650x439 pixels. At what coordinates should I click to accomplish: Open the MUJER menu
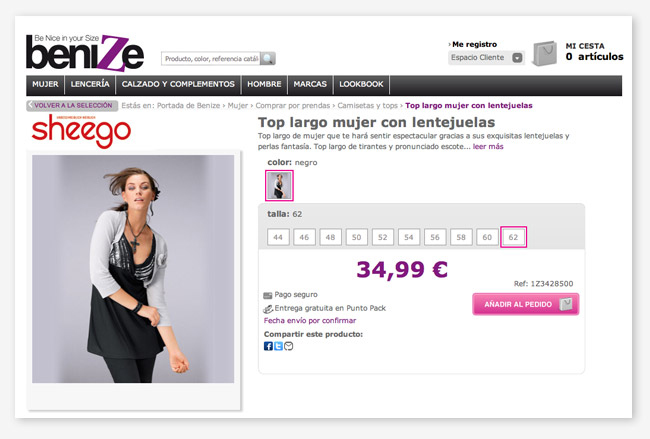(x=45, y=84)
